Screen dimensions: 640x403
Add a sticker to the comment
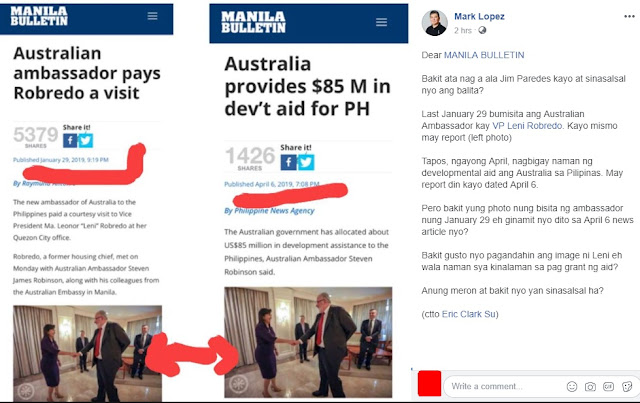click(627, 386)
